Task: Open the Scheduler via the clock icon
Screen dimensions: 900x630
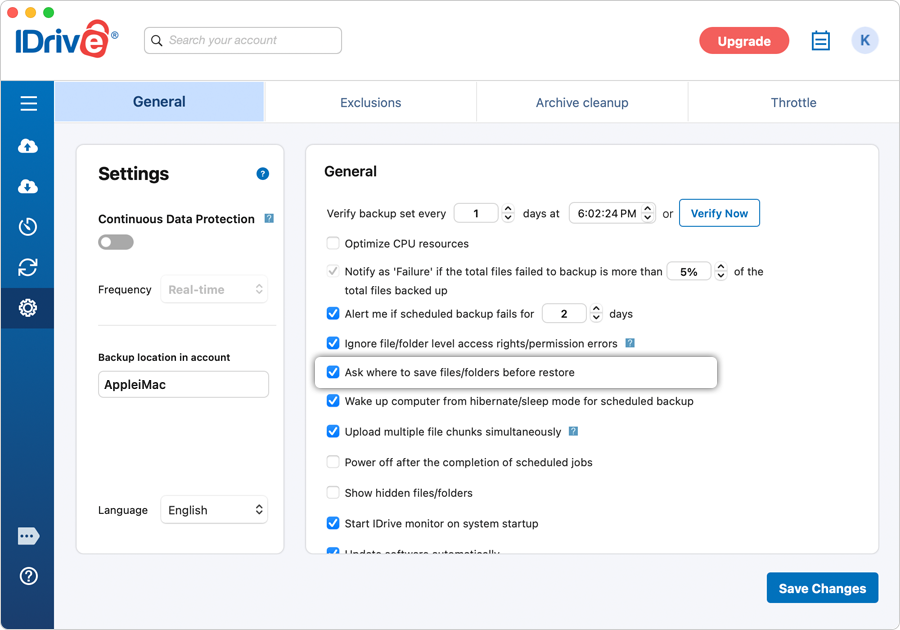Action: click(x=27, y=226)
